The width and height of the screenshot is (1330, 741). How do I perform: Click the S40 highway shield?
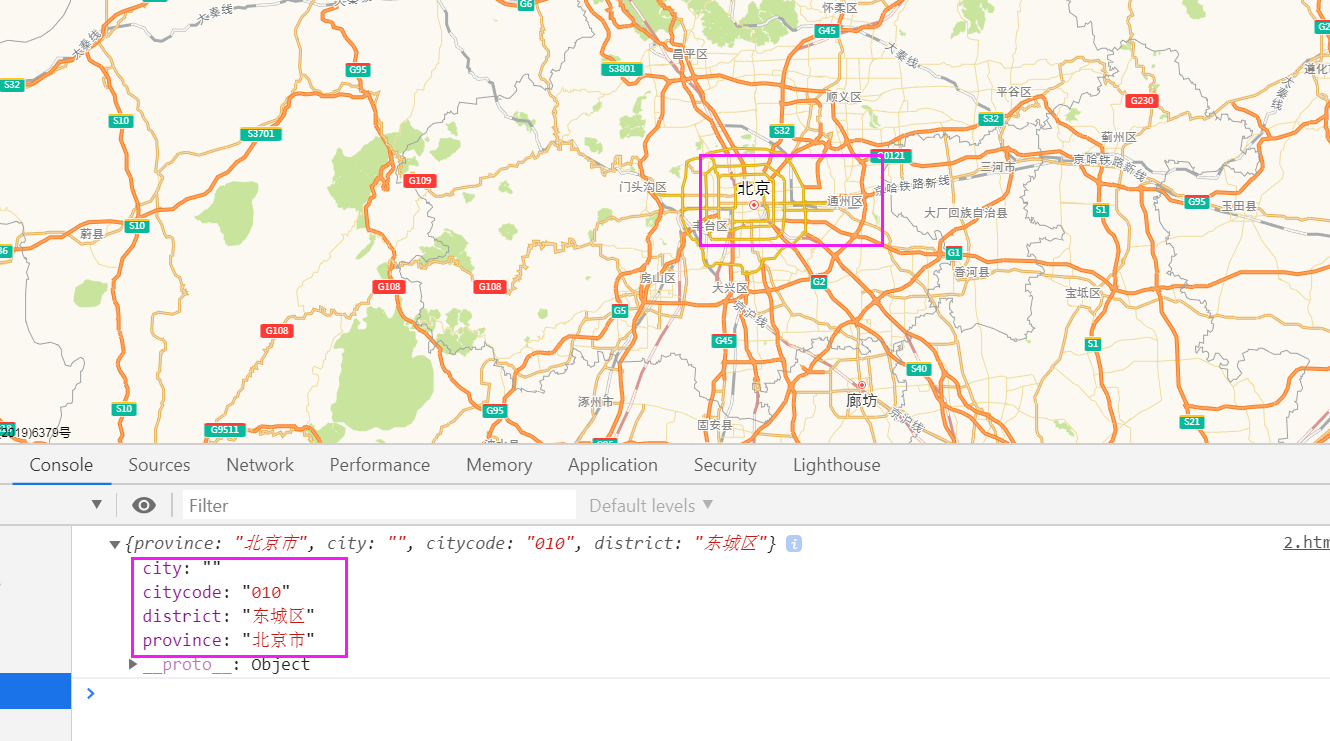919,369
